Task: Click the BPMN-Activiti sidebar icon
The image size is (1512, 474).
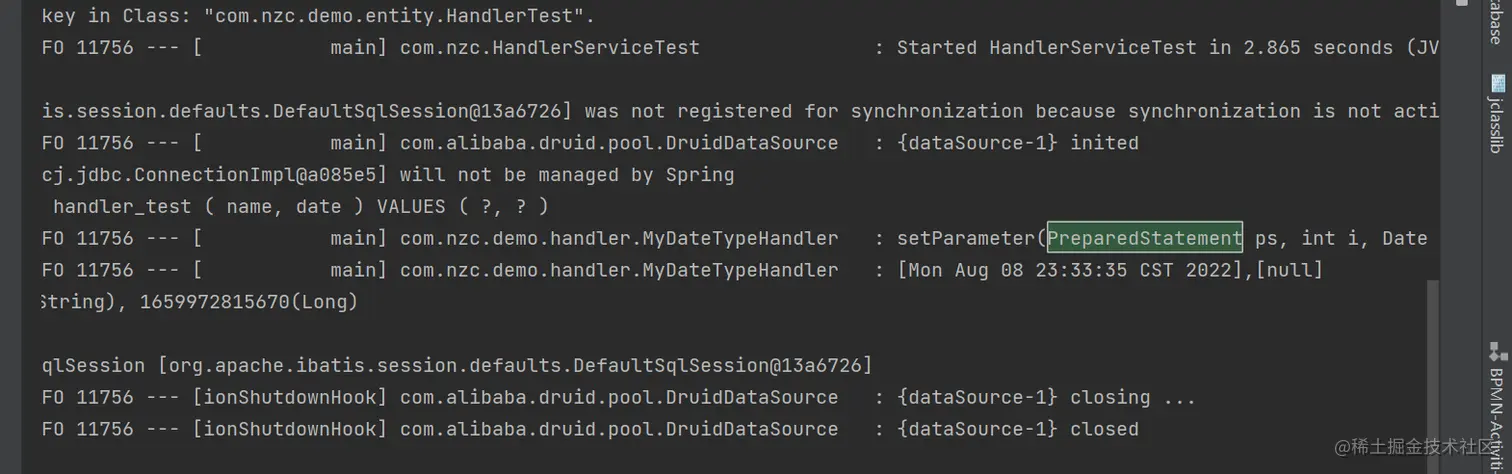Action: tap(1497, 351)
